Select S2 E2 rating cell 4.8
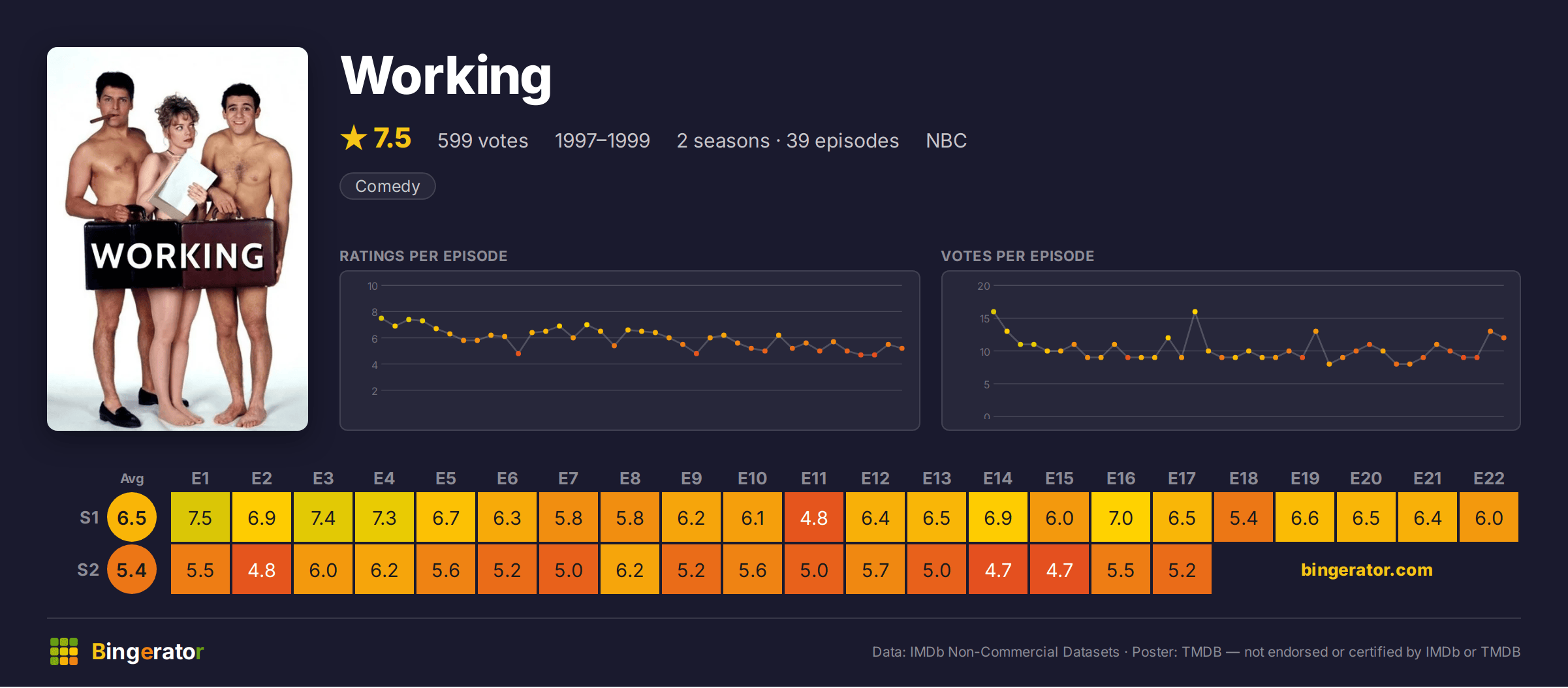The height and width of the screenshot is (688, 1568). pyautogui.click(x=262, y=570)
